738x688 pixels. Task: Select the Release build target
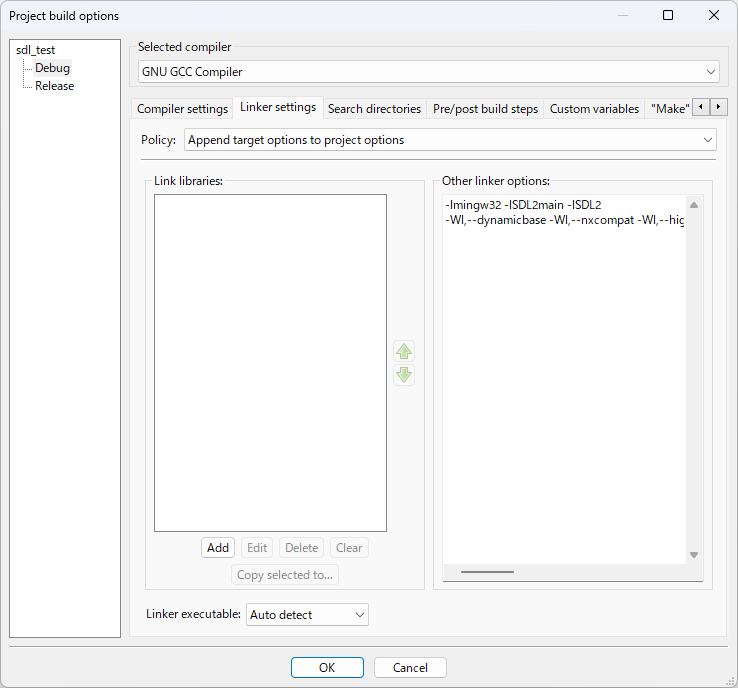click(x=55, y=86)
